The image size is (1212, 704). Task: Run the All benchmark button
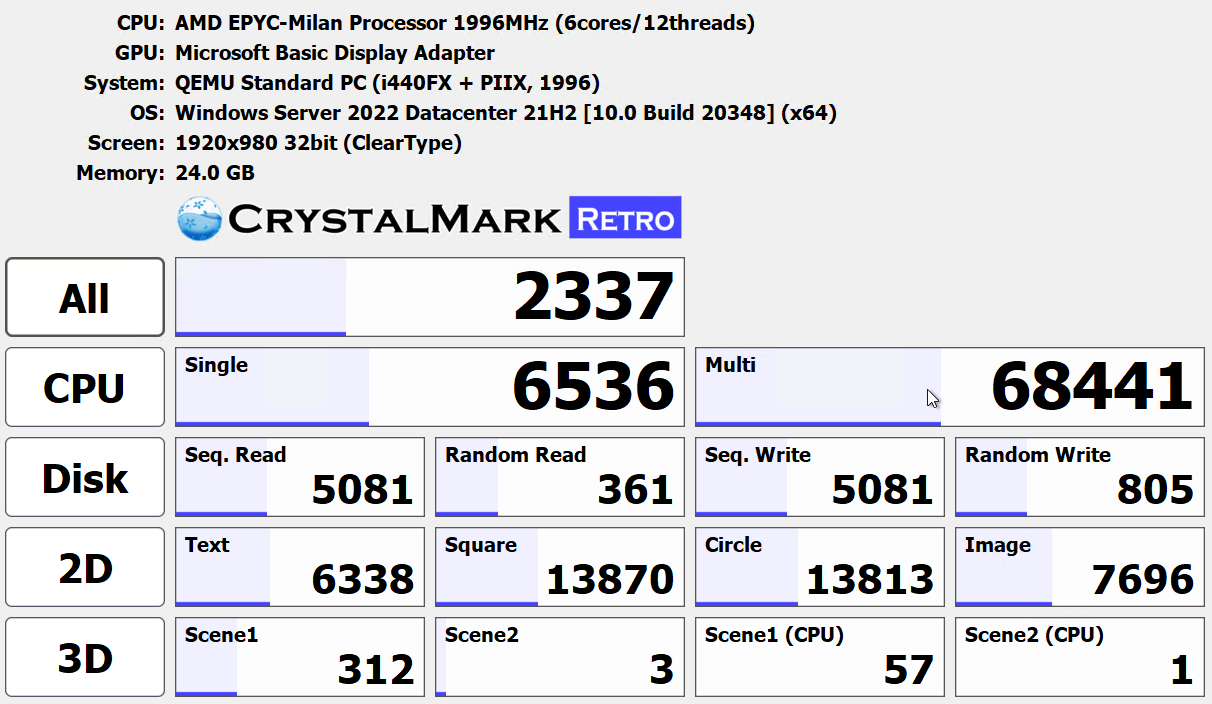click(x=85, y=297)
